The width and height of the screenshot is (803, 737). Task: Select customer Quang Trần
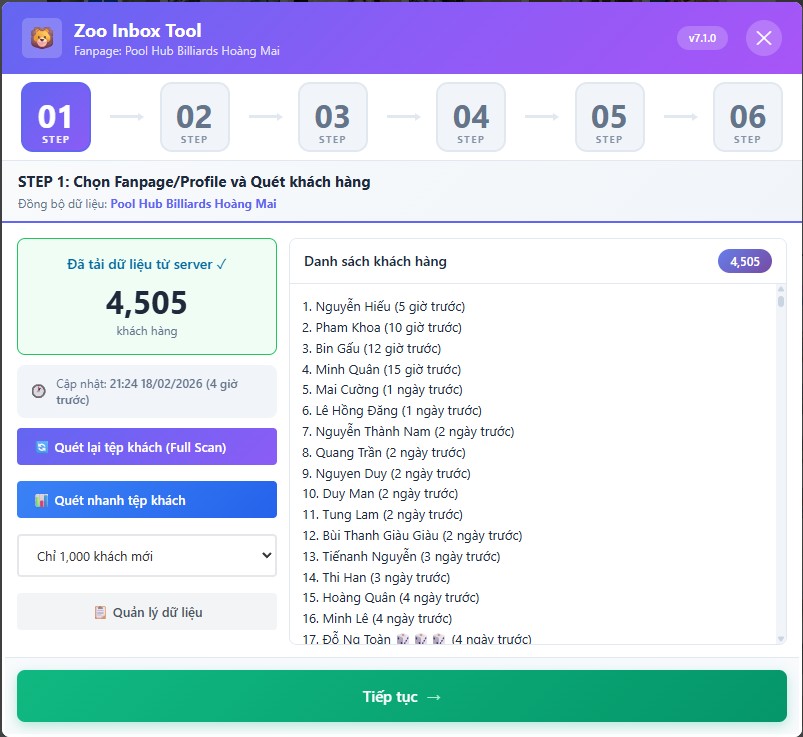tap(384, 453)
